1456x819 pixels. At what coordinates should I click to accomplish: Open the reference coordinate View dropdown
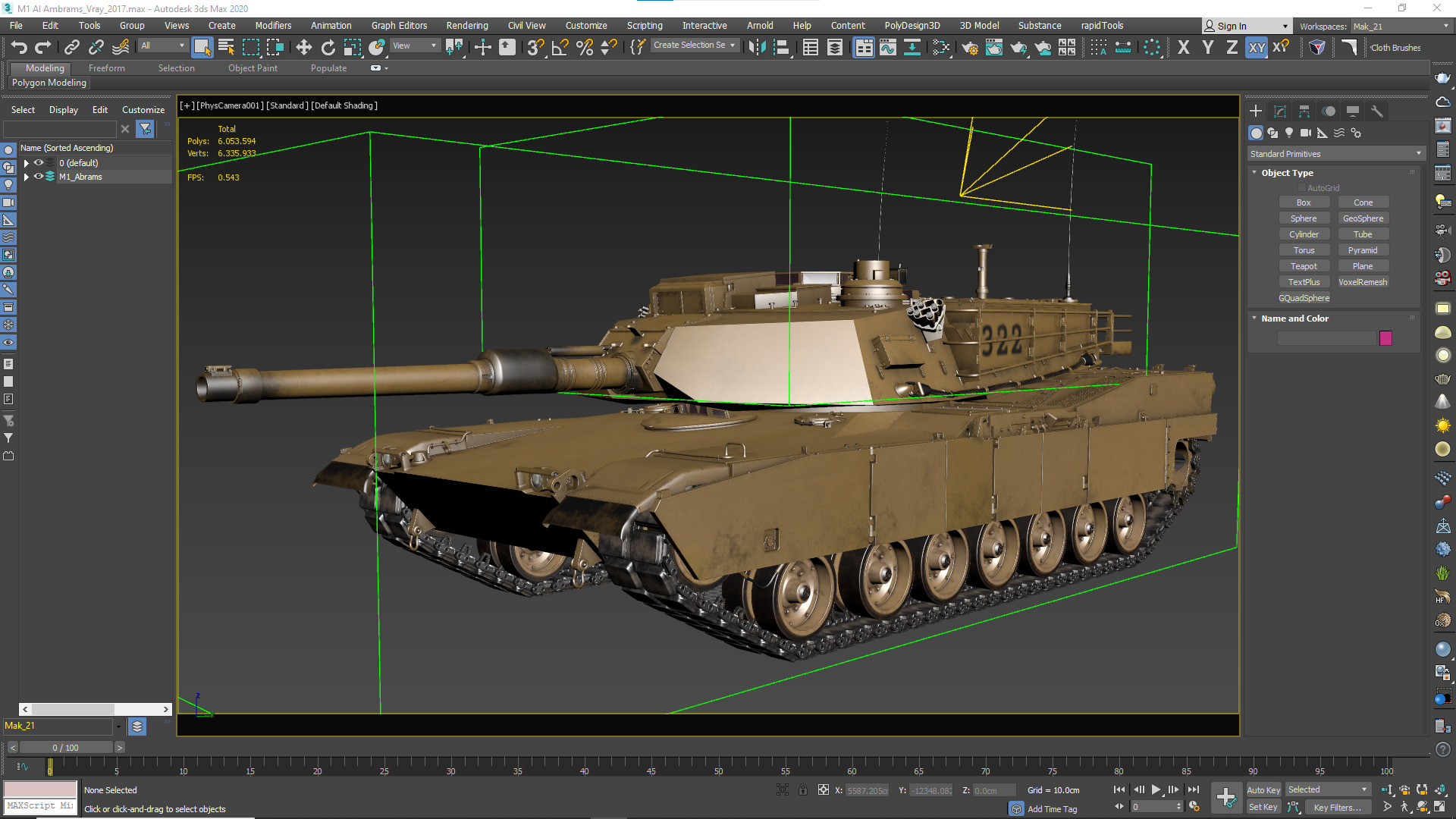(x=414, y=45)
